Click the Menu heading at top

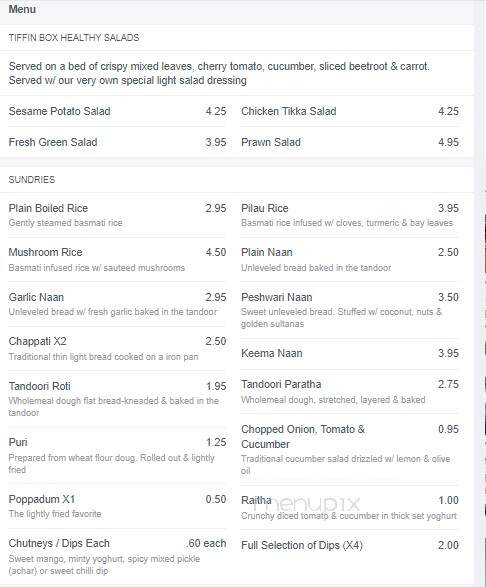[22, 9]
